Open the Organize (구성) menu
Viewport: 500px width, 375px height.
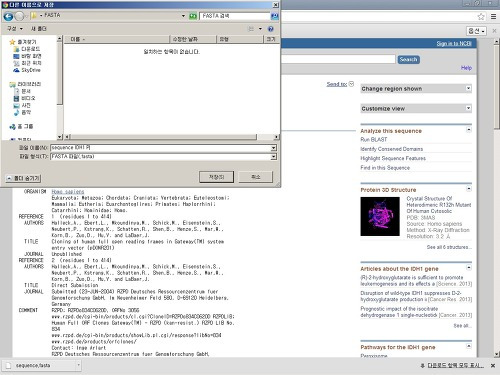(15, 29)
